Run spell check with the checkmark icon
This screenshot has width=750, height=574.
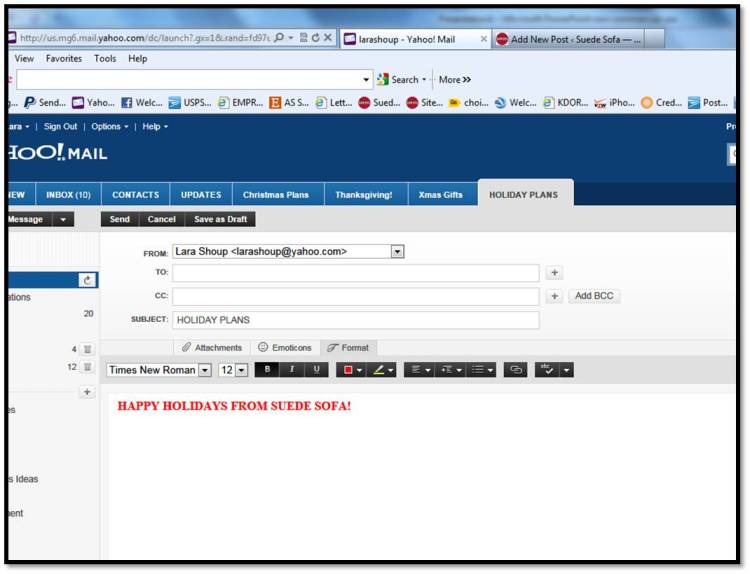547,370
